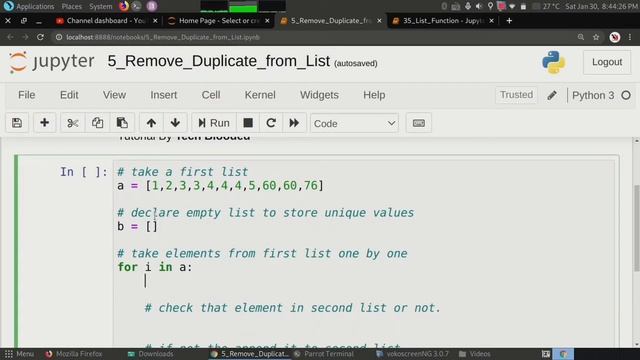Open the Edit menu
640x360 pixels.
(x=69, y=95)
